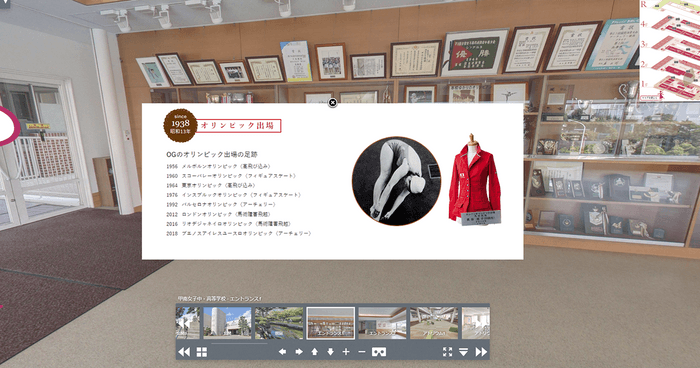Select the 2F level on floor map
Screen dimensions: 700x368
click(x=644, y=64)
